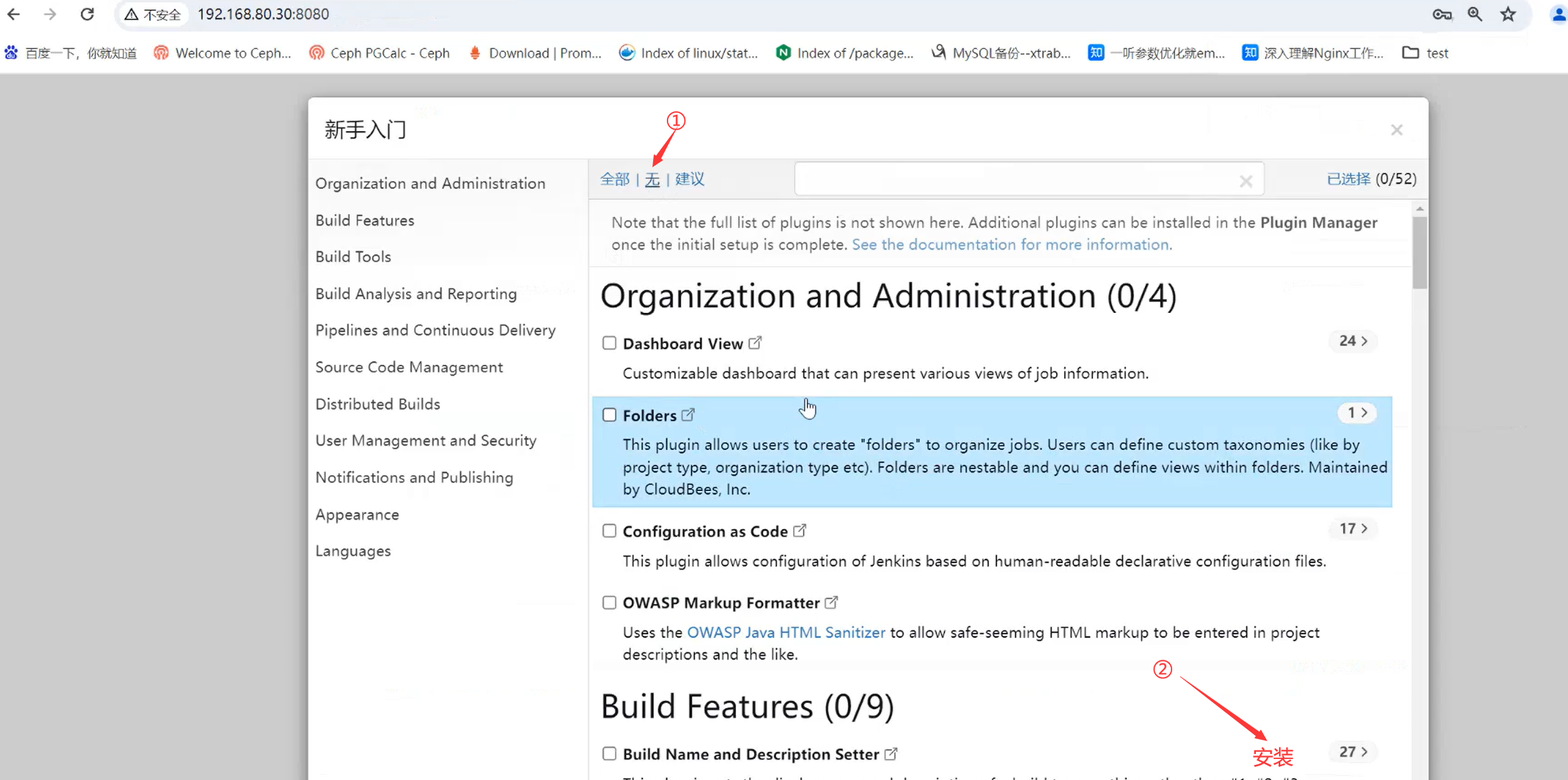Image resolution: width=1568 pixels, height=780 pixels.
Task: Click the browser reload icon
Action: tap(87, 14)
